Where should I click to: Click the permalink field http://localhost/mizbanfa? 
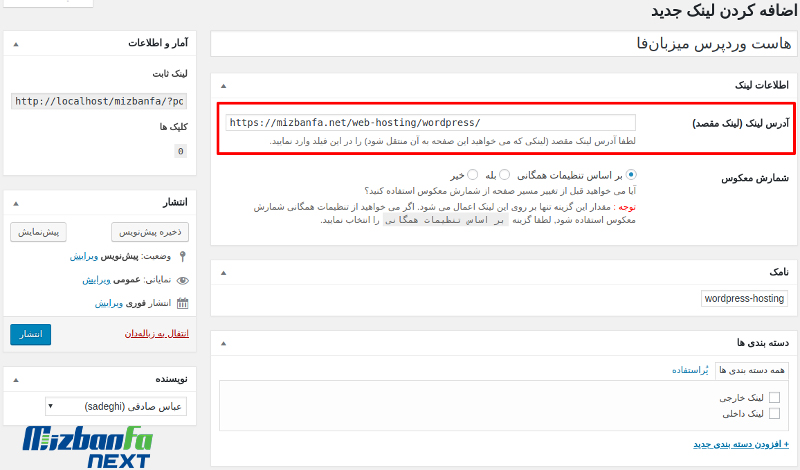pos(99,101)
